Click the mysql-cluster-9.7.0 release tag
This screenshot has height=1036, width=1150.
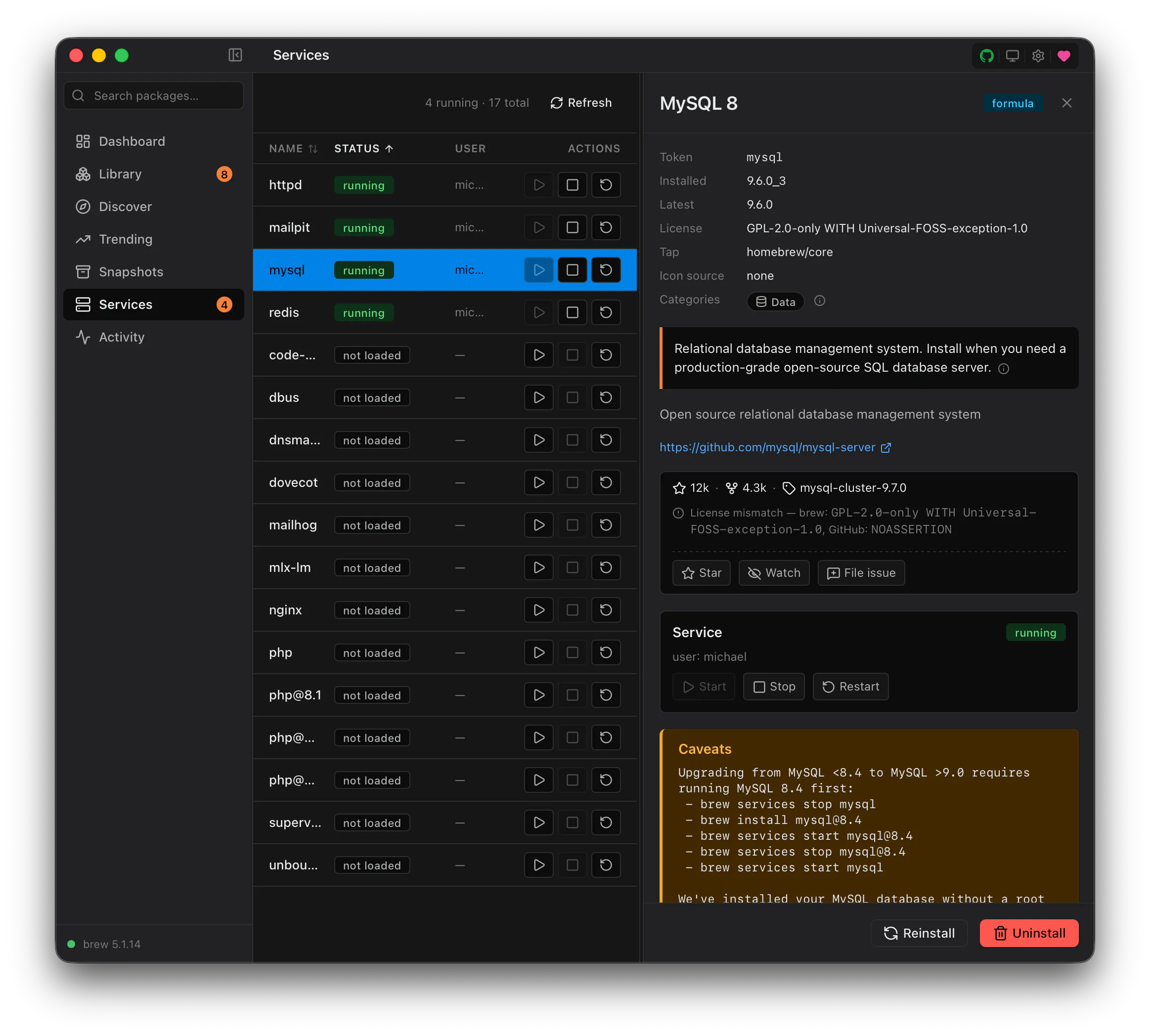point(844,488)
